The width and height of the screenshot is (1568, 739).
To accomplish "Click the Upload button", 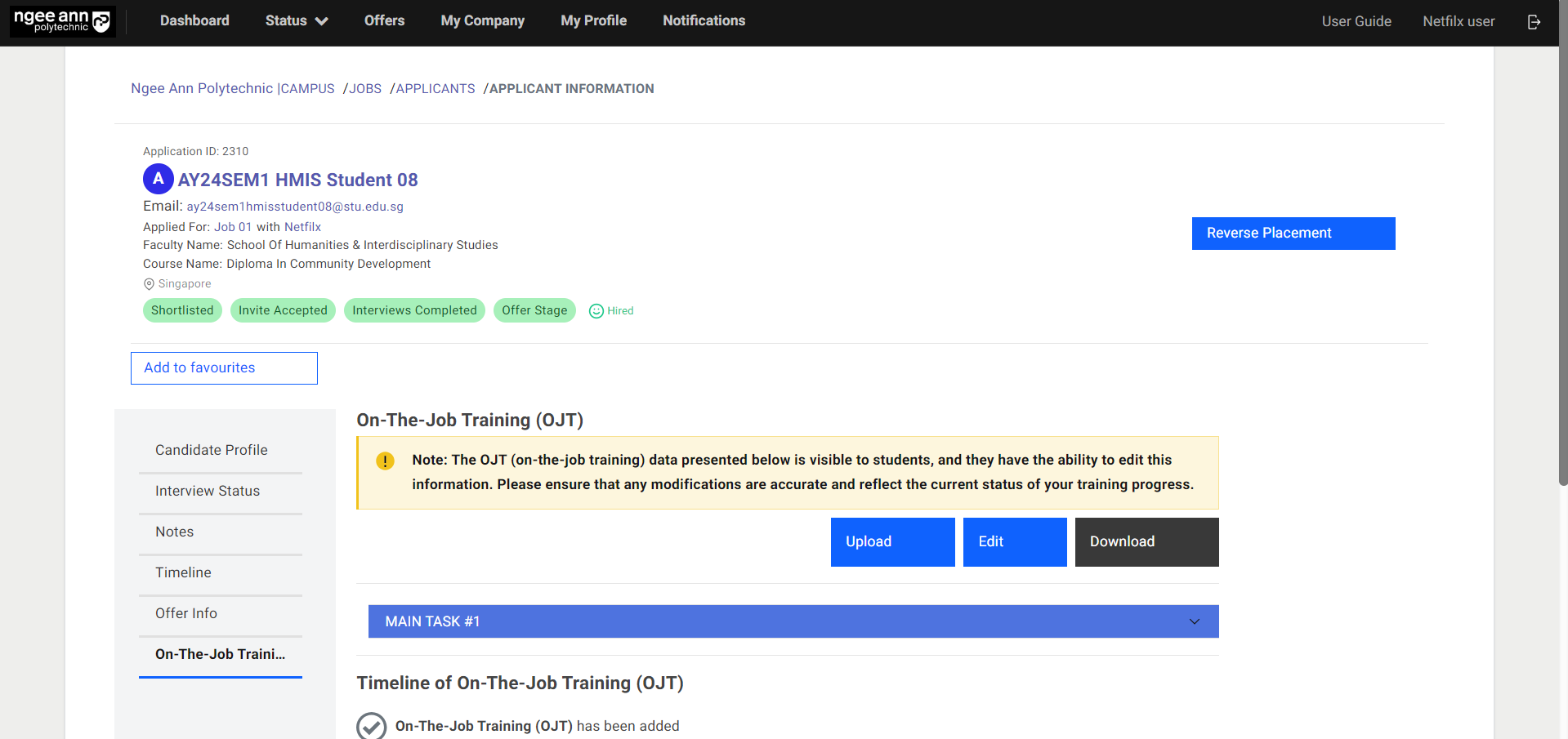I will click(x=892, y=542).
